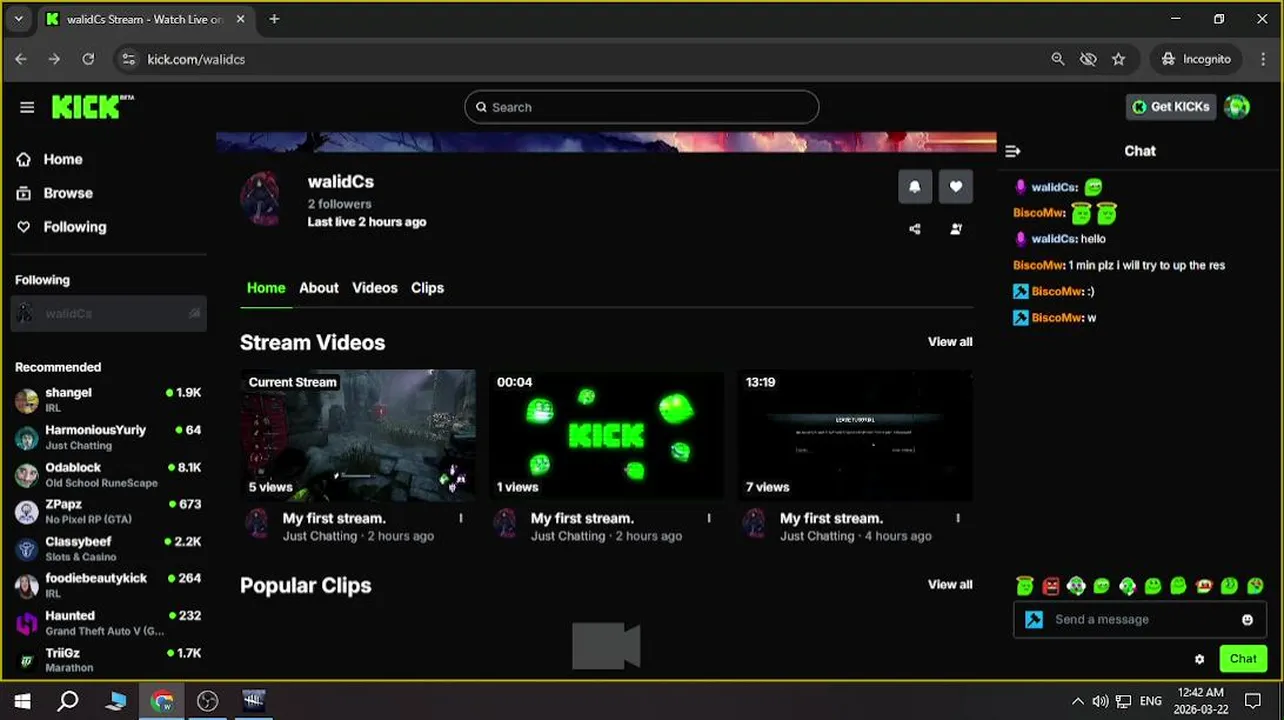Image resolution: width=1284 pixels, height=720 pixels.
Task: Click the Get KICKs button
Action: (1171, 107)
